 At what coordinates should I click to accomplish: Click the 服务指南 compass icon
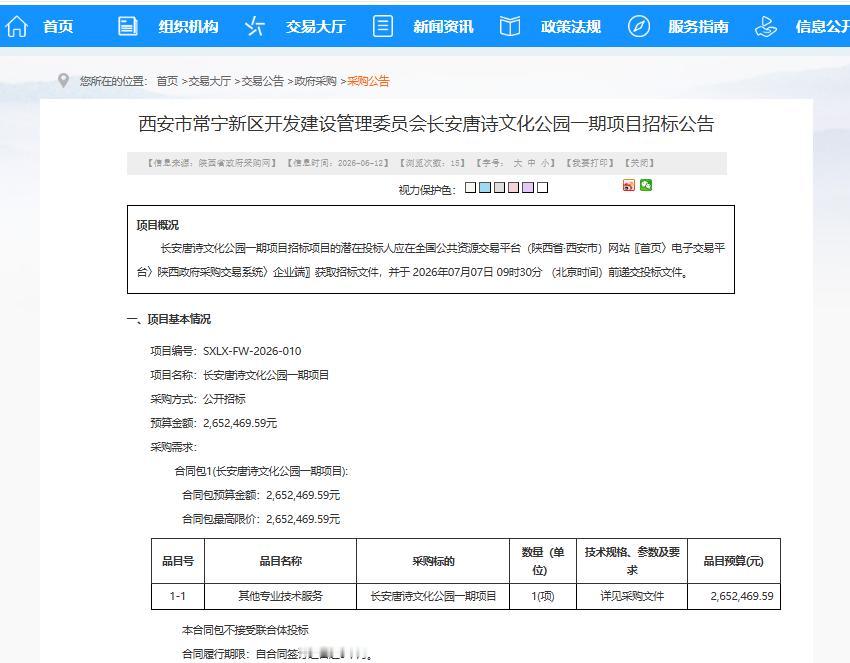639,26
